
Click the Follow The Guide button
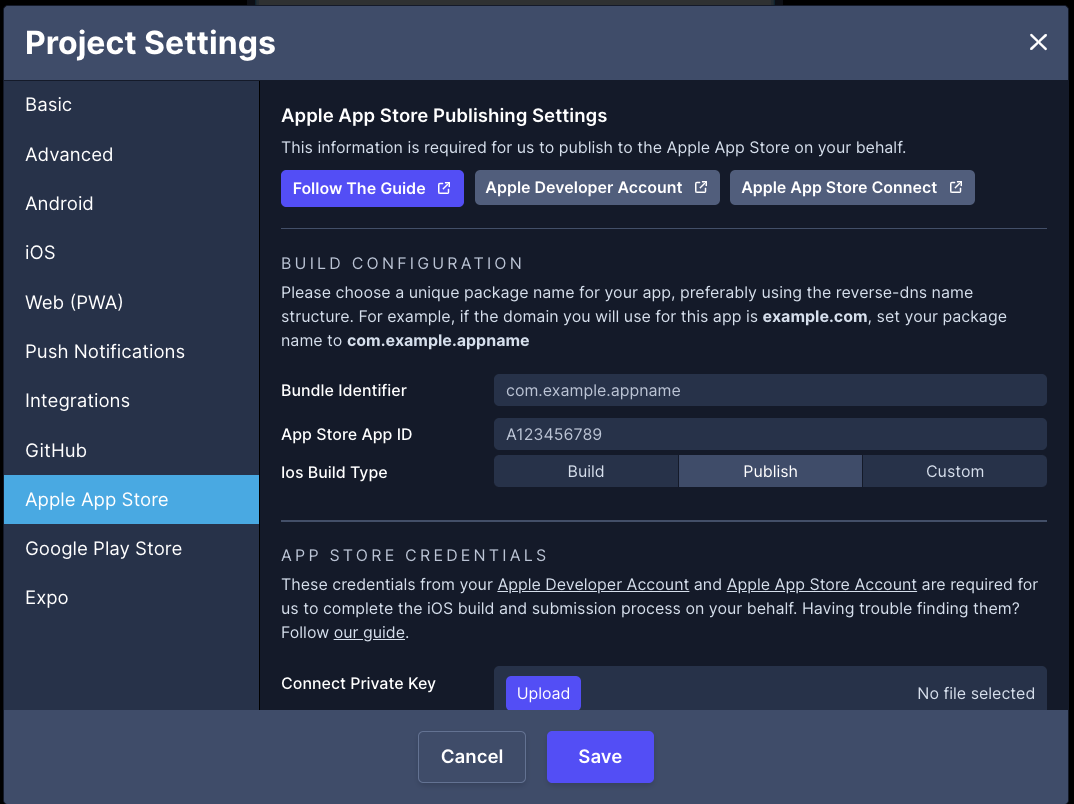(x=372, y=188)
